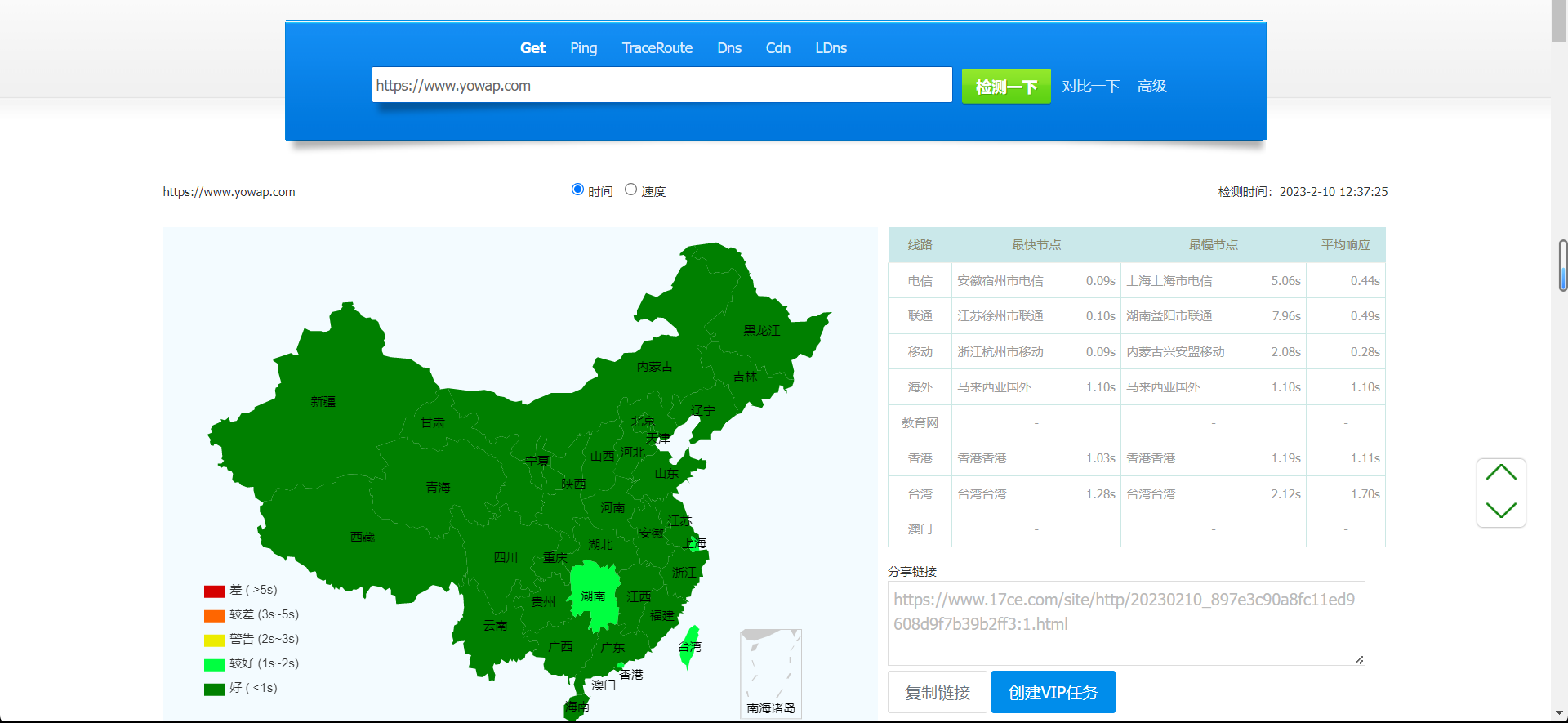1568x723 pixels.
Task: Click 湖南 province on the map
Action: (x=594, y=596)
